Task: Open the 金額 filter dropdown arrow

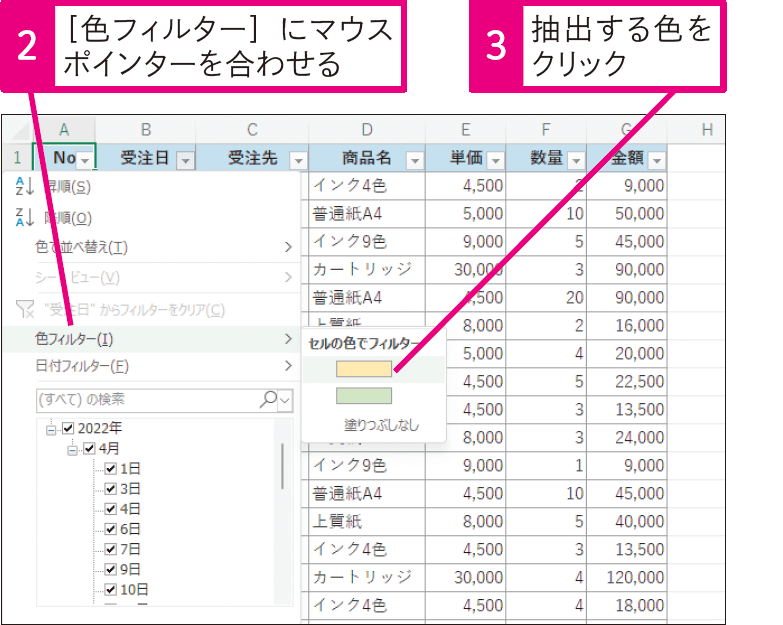Action: click(x=657, y=161)
